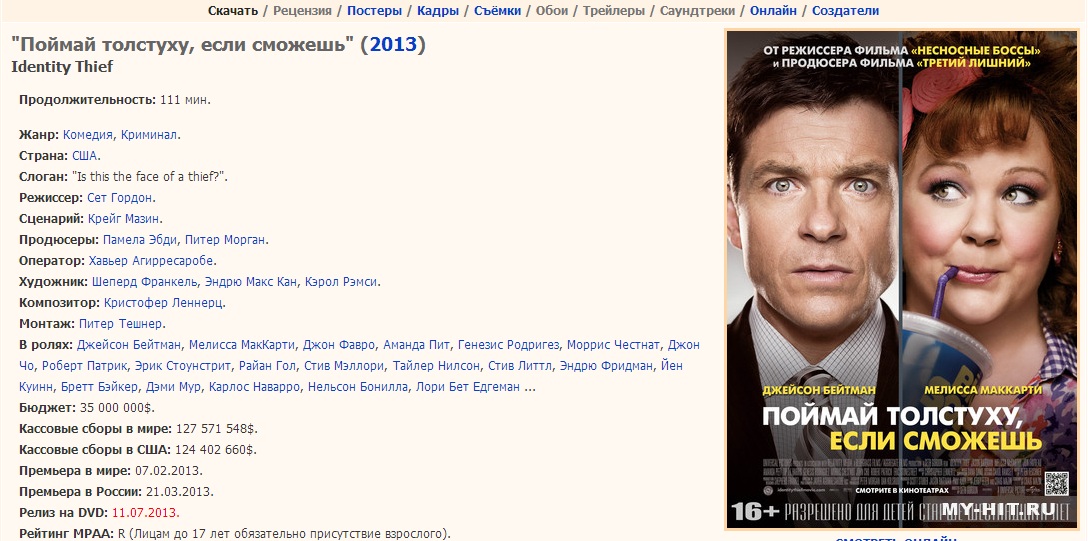This screenshot has height=541, width=1088.
Task: Open actor Джейсон Бейтман's page
Action: pyautogui.click(x=129, y=345)
